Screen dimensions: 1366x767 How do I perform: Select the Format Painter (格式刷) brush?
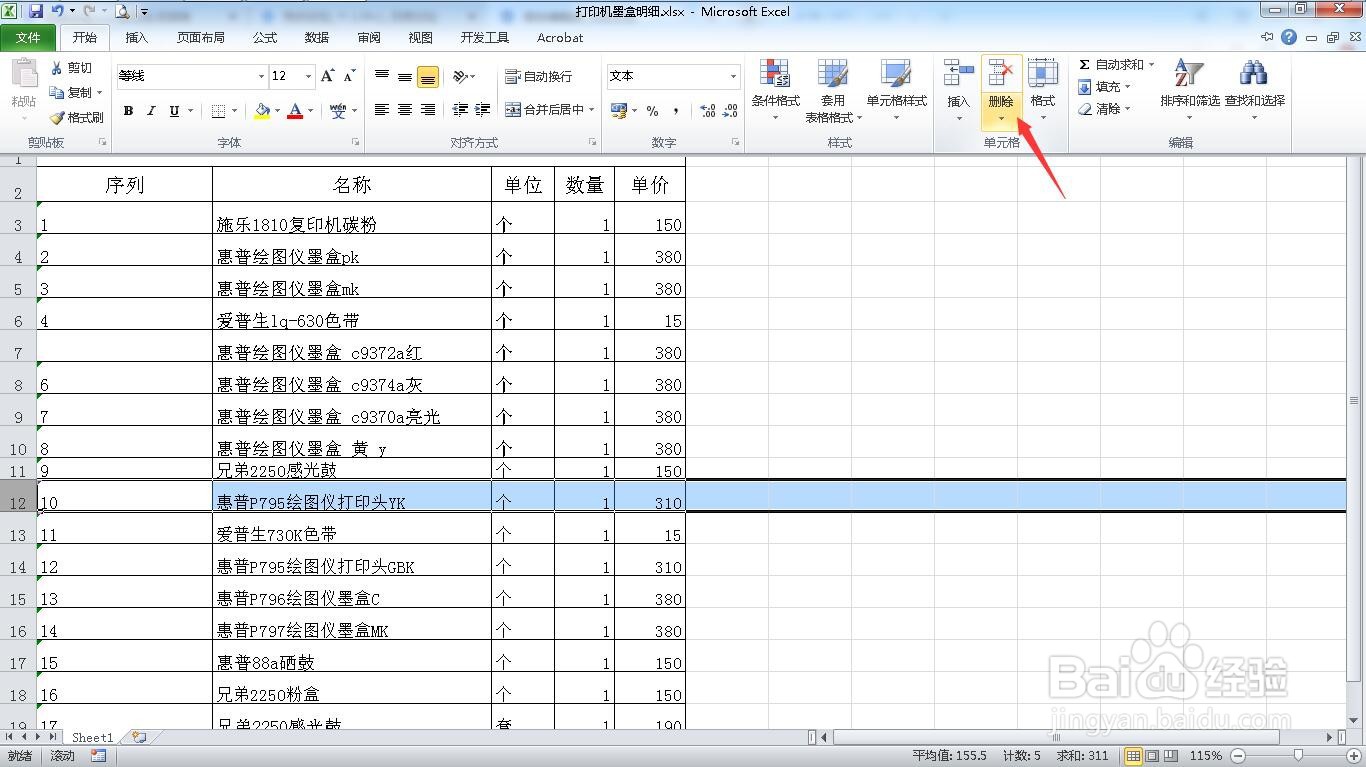(77, 117)
